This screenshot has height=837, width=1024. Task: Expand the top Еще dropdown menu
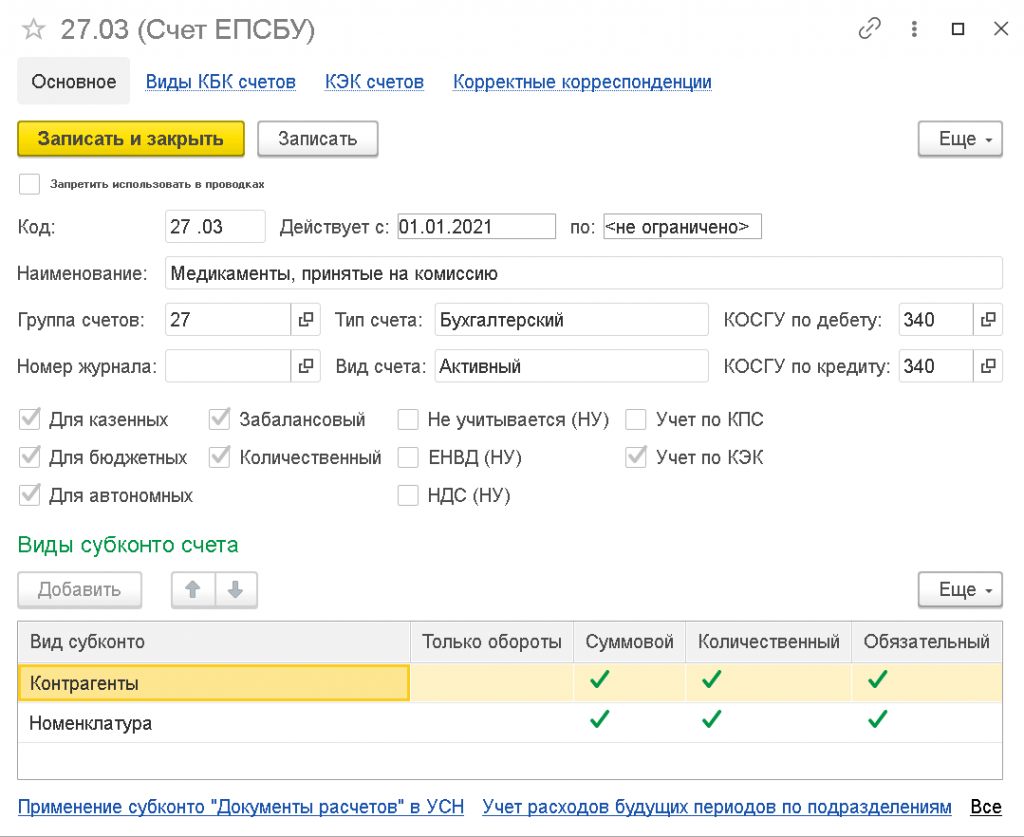(x=960, y=139)
